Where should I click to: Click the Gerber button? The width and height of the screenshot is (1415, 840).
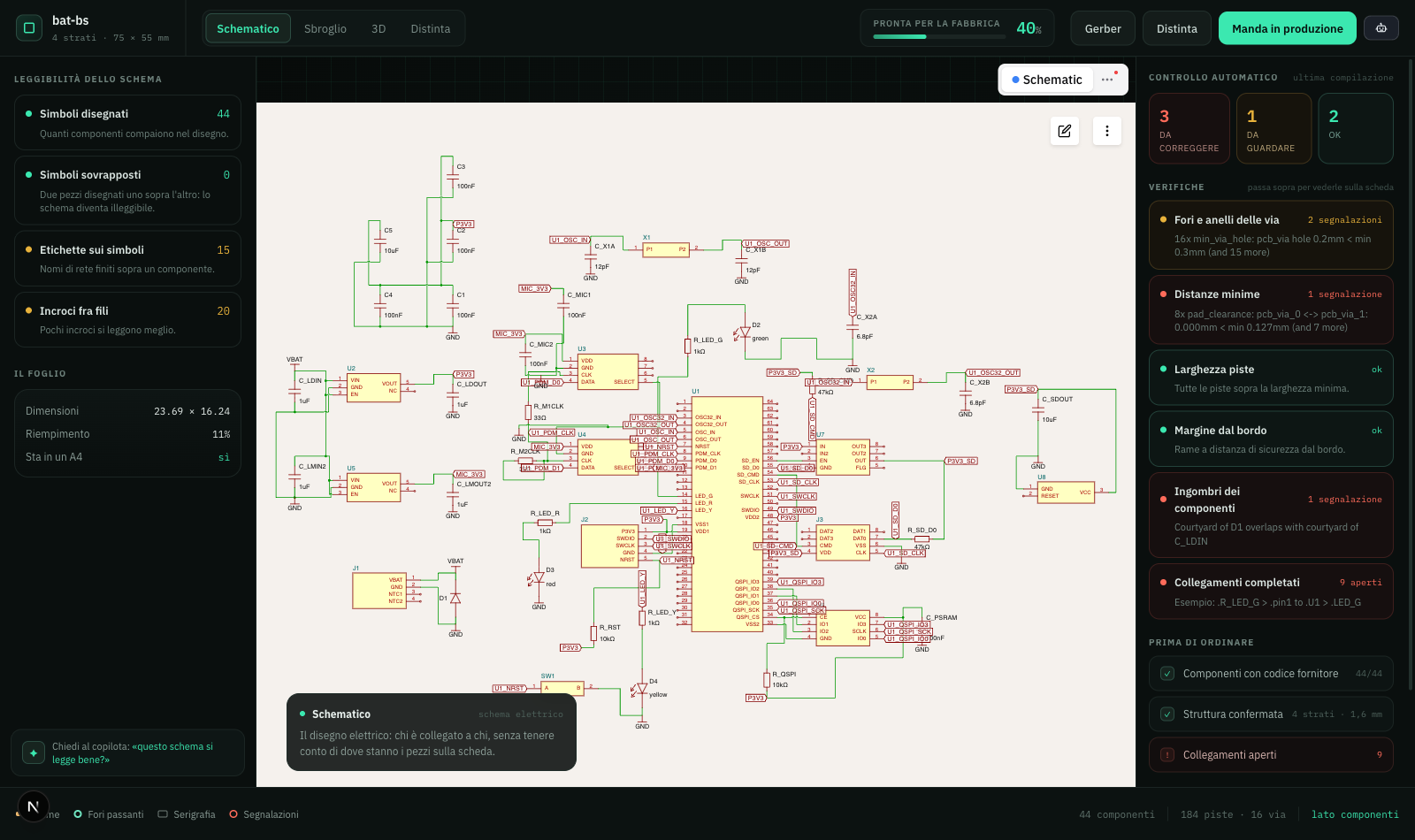point(1103,28)
